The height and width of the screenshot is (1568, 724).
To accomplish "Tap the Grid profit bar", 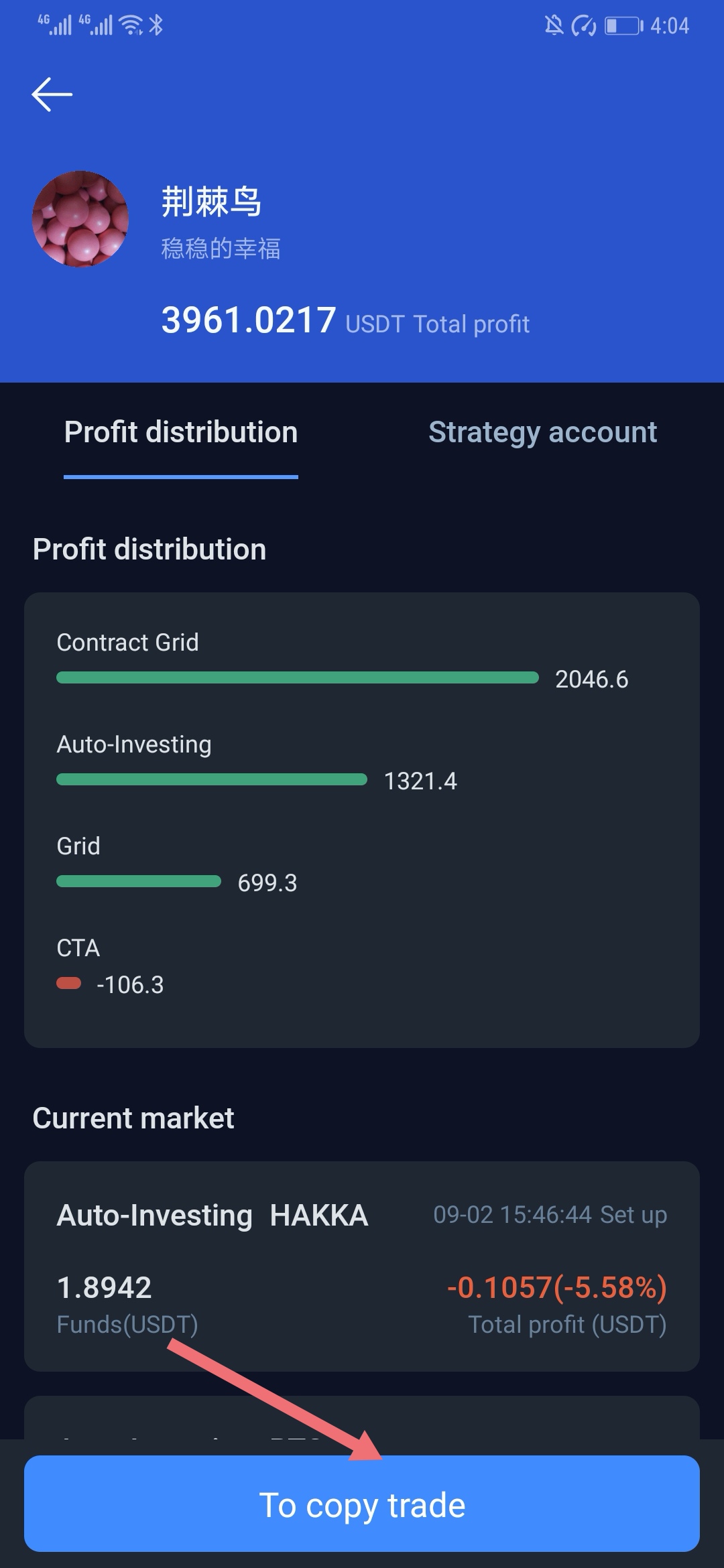I will 139,881.
